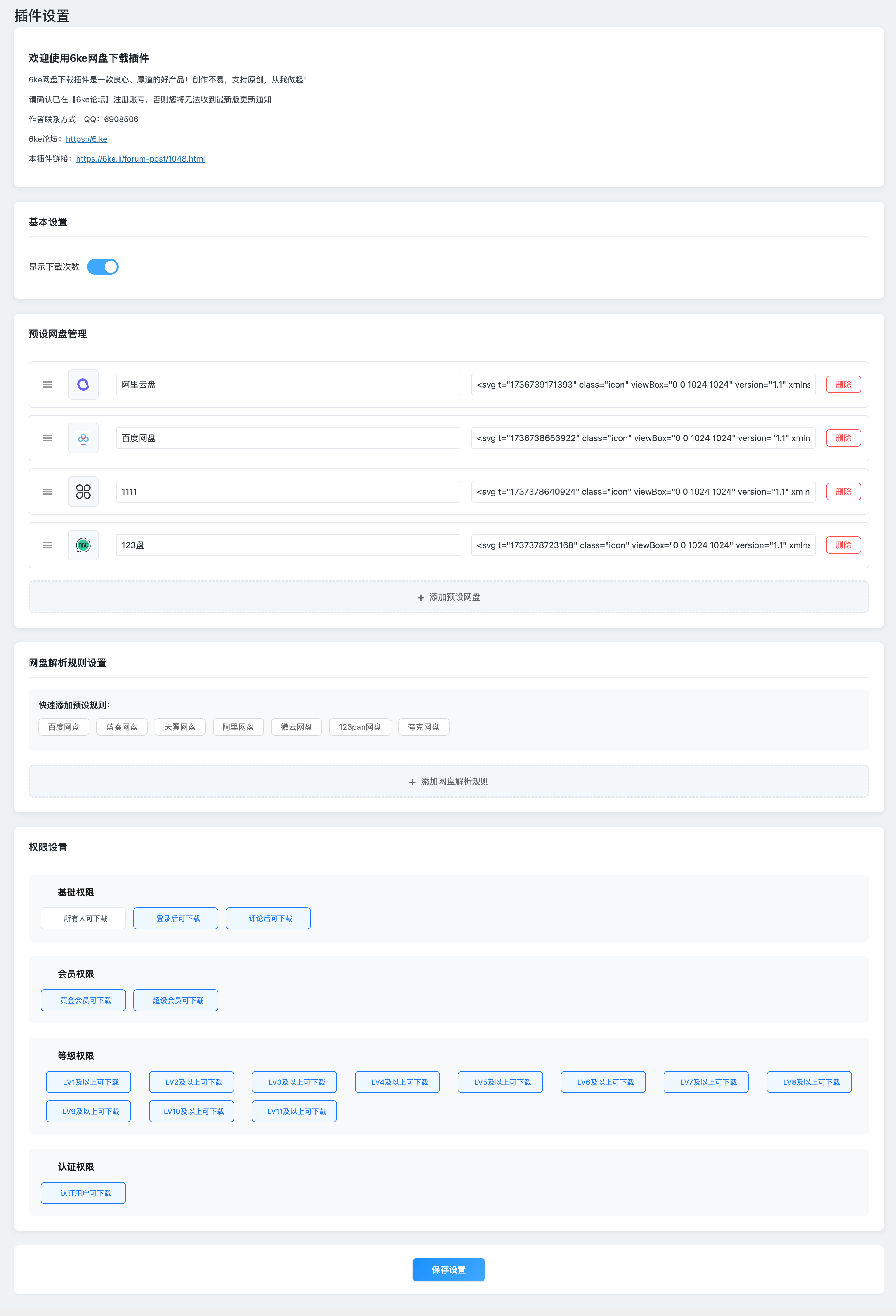The width and height of the screenshot is (896, 1316).
Task: Click the four-circle icon of 1111 row
Action: coord(83,492)
